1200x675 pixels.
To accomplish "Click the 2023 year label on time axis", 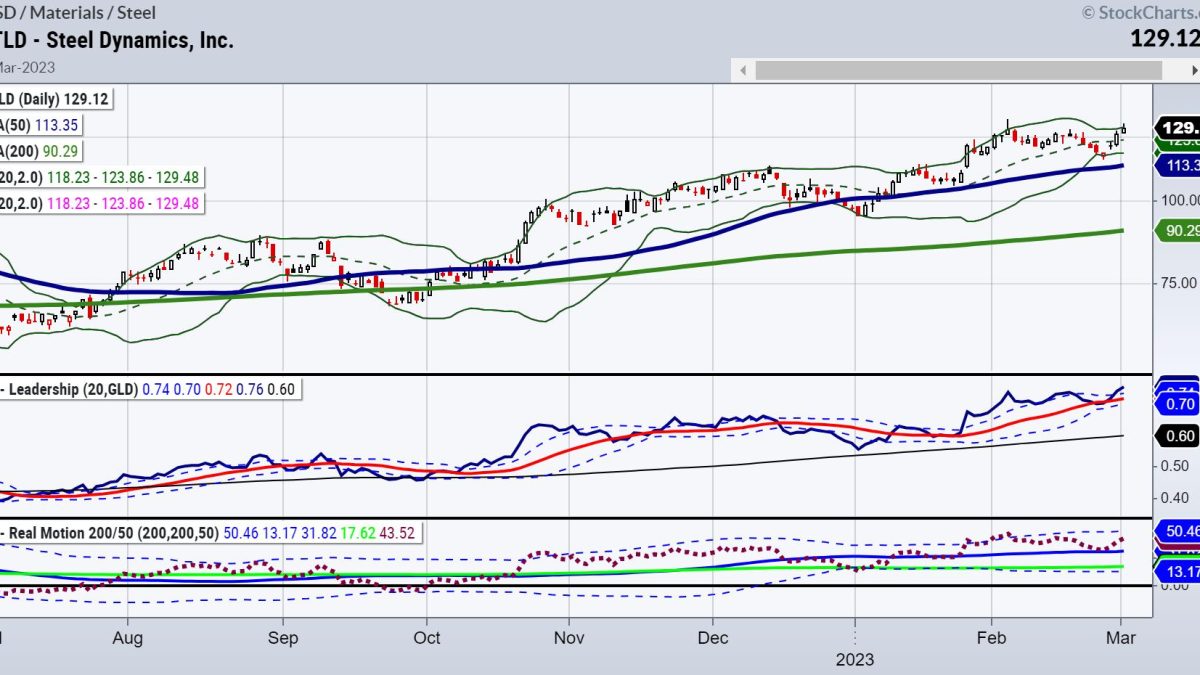I will pos(855,660).
